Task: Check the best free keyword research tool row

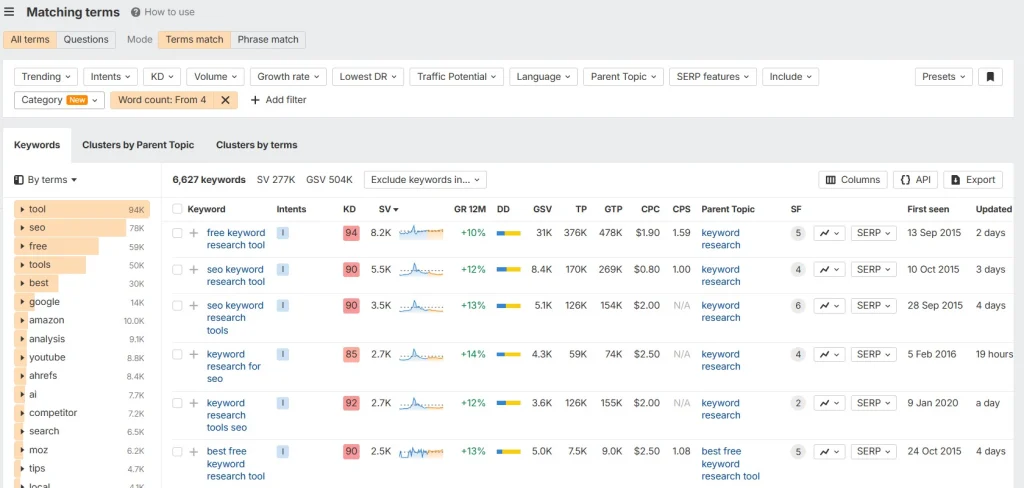Action: [x=177, y=451]
